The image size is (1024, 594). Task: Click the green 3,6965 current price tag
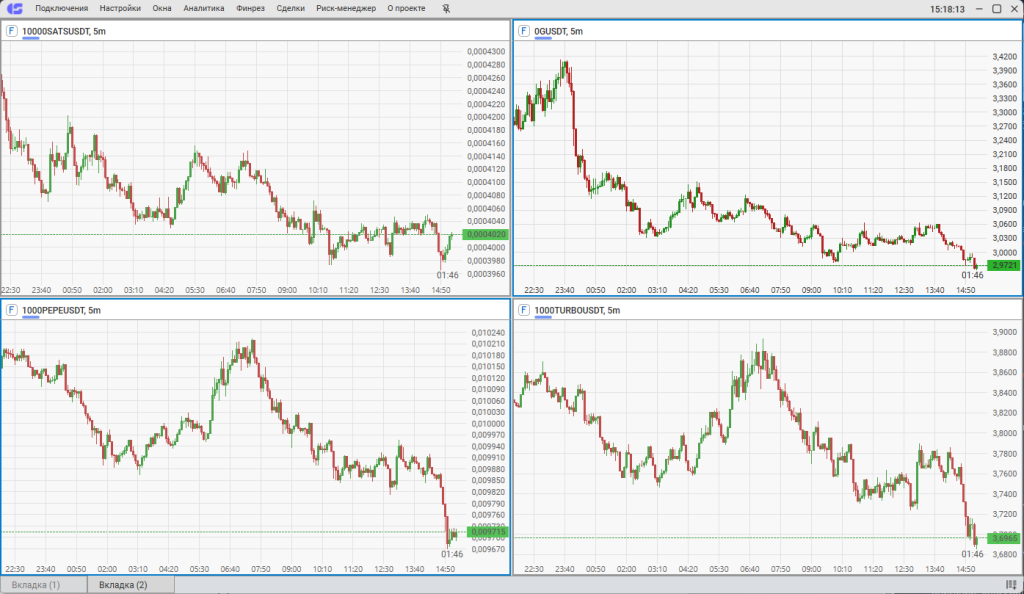(1002, 538)
